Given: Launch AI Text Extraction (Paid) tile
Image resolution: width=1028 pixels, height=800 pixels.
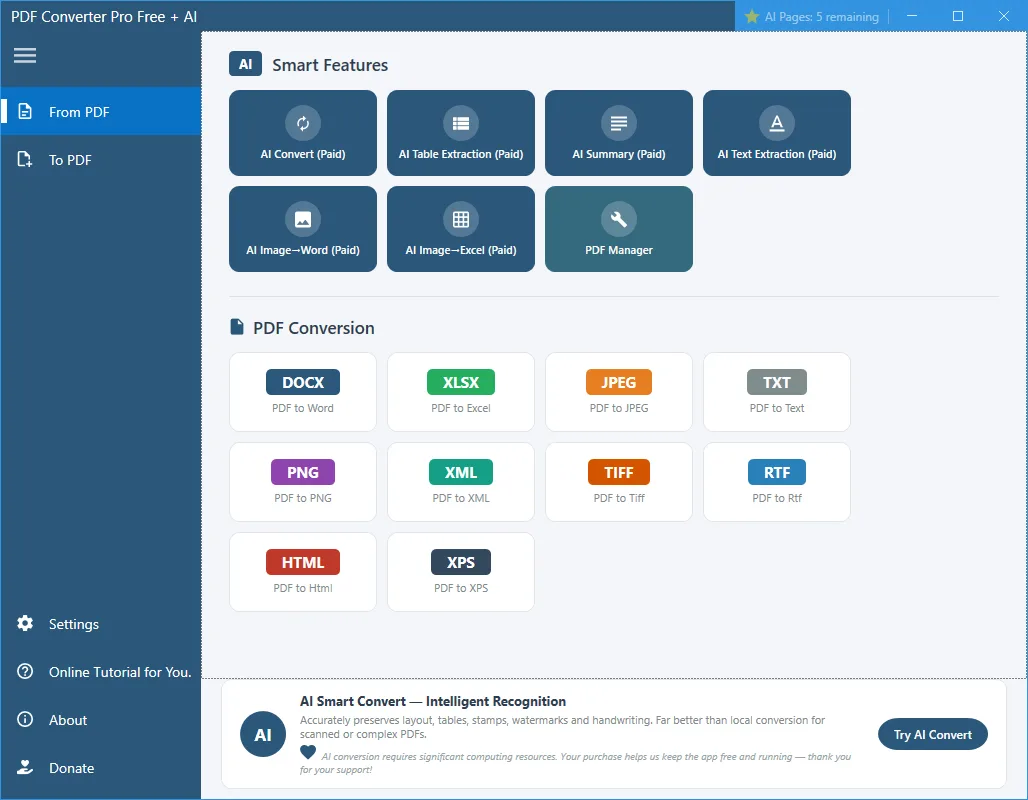Looking at the screenshot, I should 777,132.
